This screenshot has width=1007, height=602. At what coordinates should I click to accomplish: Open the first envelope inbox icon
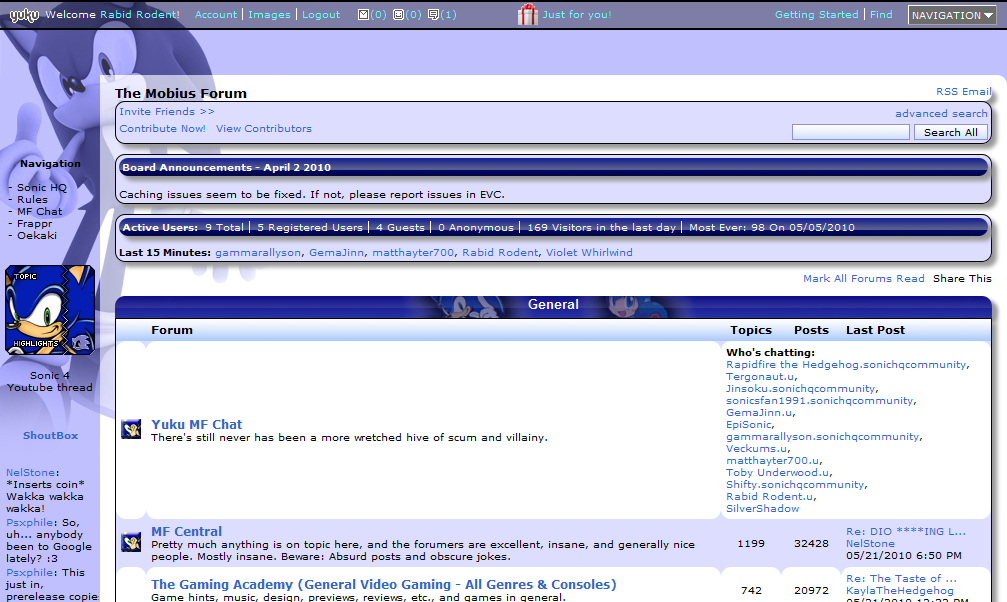(x=363, y=15)
